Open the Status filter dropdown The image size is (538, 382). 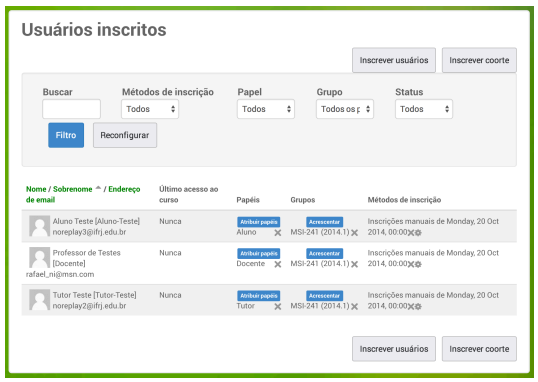[x=424, y=109]
